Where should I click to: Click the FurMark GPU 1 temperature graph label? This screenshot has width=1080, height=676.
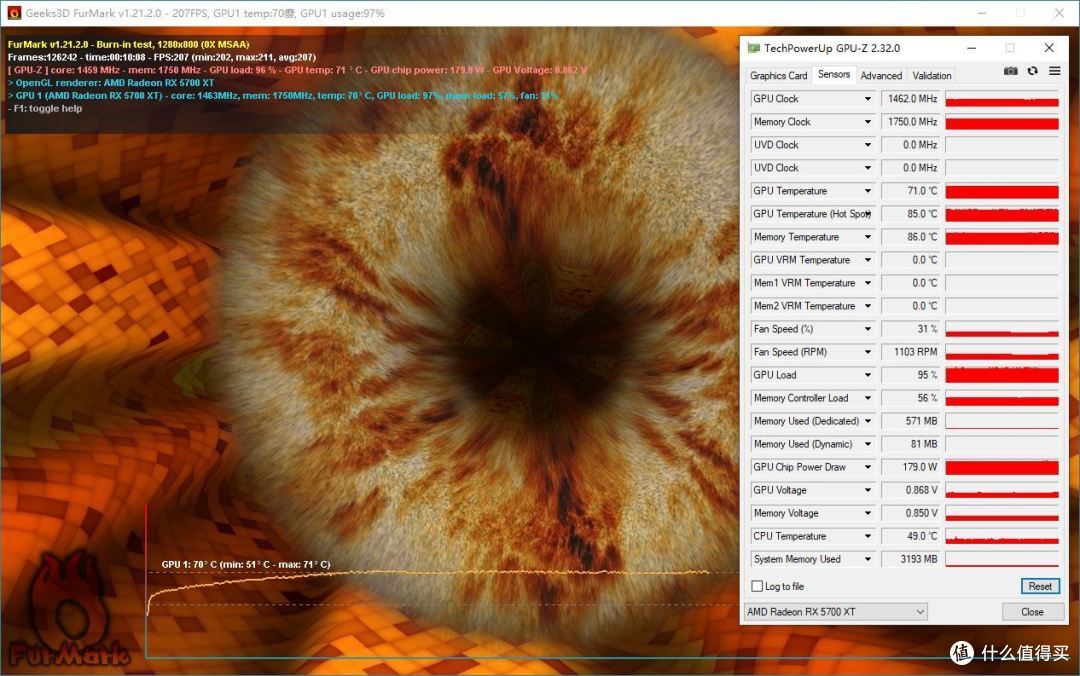point(246,564)
